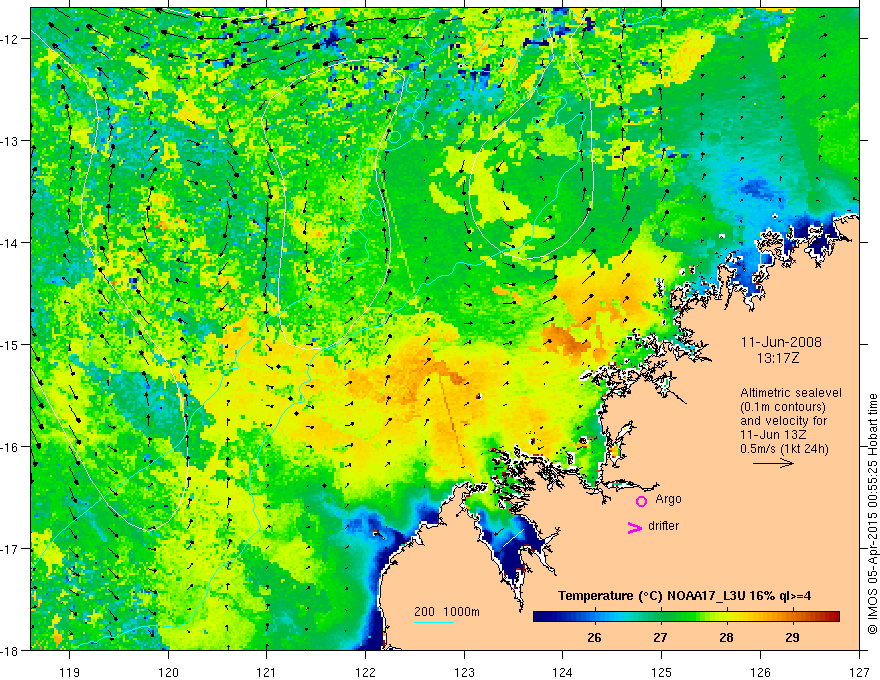The image size is (880, 680).
Task: Click the '11-Jun-2008' date text
Action: pos(781,342)
